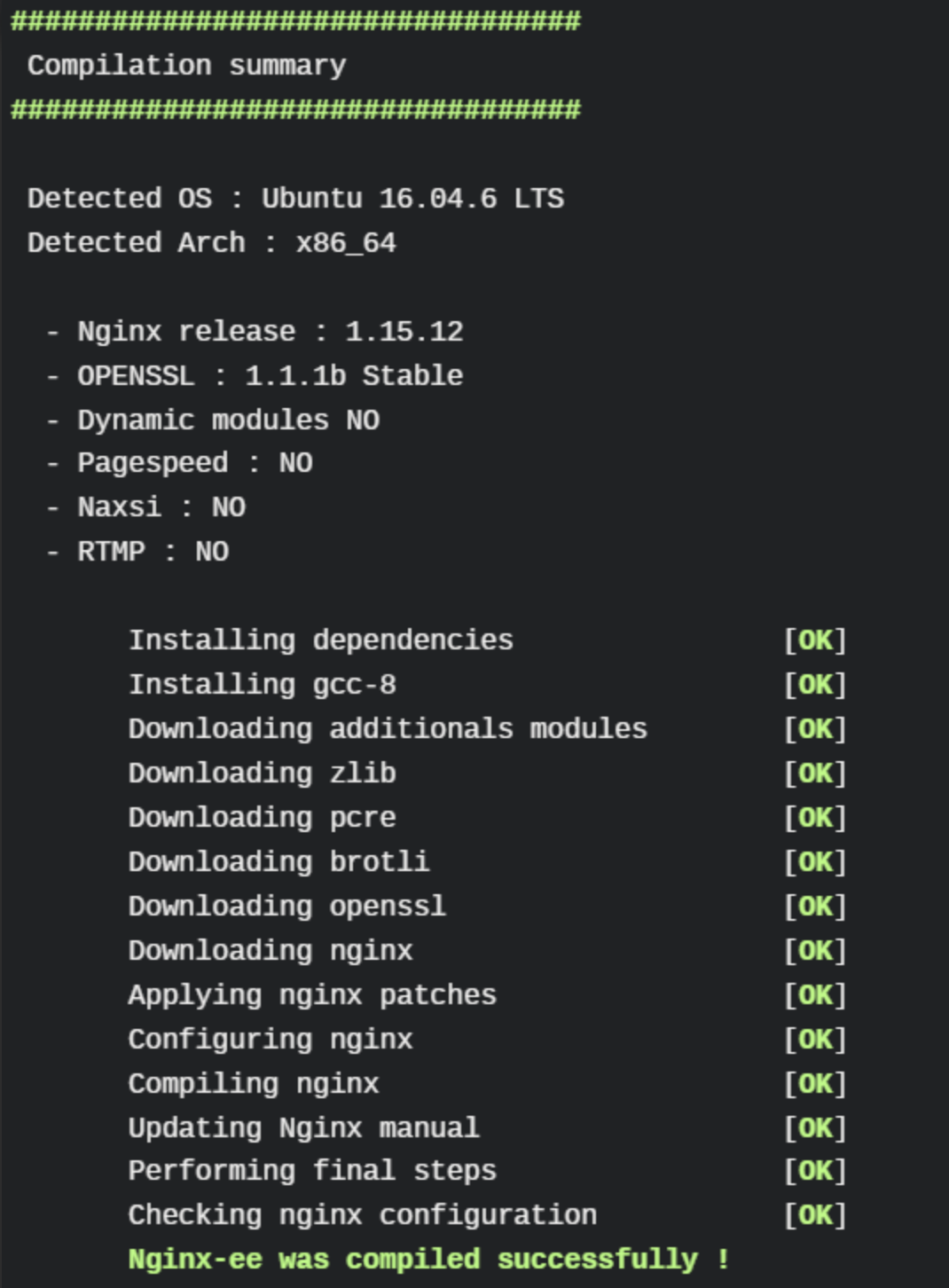The image size is (949, 1288).
Task: Click the "Installing gcc-8" text
Action: coord(262,685)
